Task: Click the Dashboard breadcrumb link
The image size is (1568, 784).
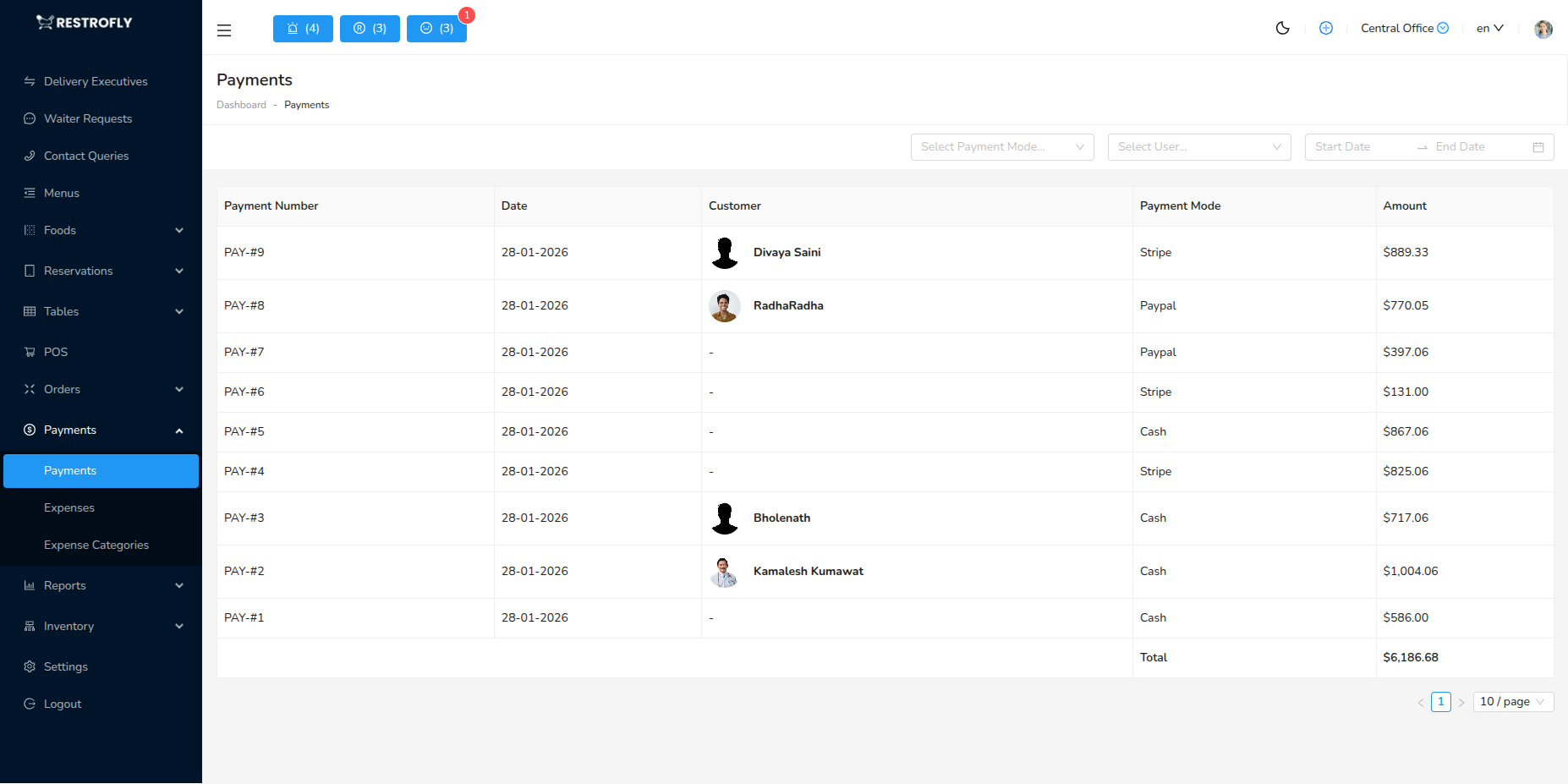Action: coord(241,104)
